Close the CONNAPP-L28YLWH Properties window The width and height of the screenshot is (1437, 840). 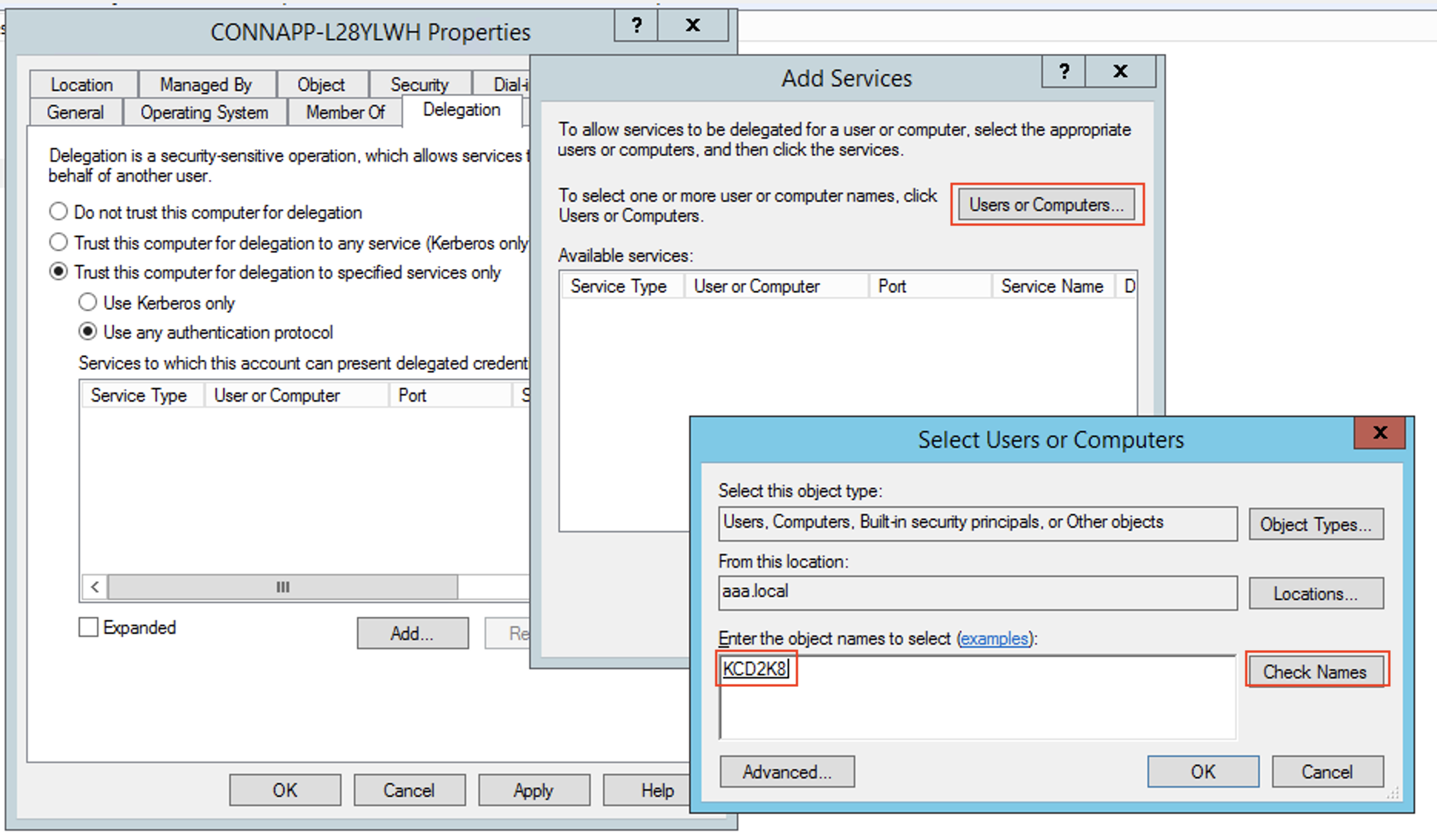693,25
